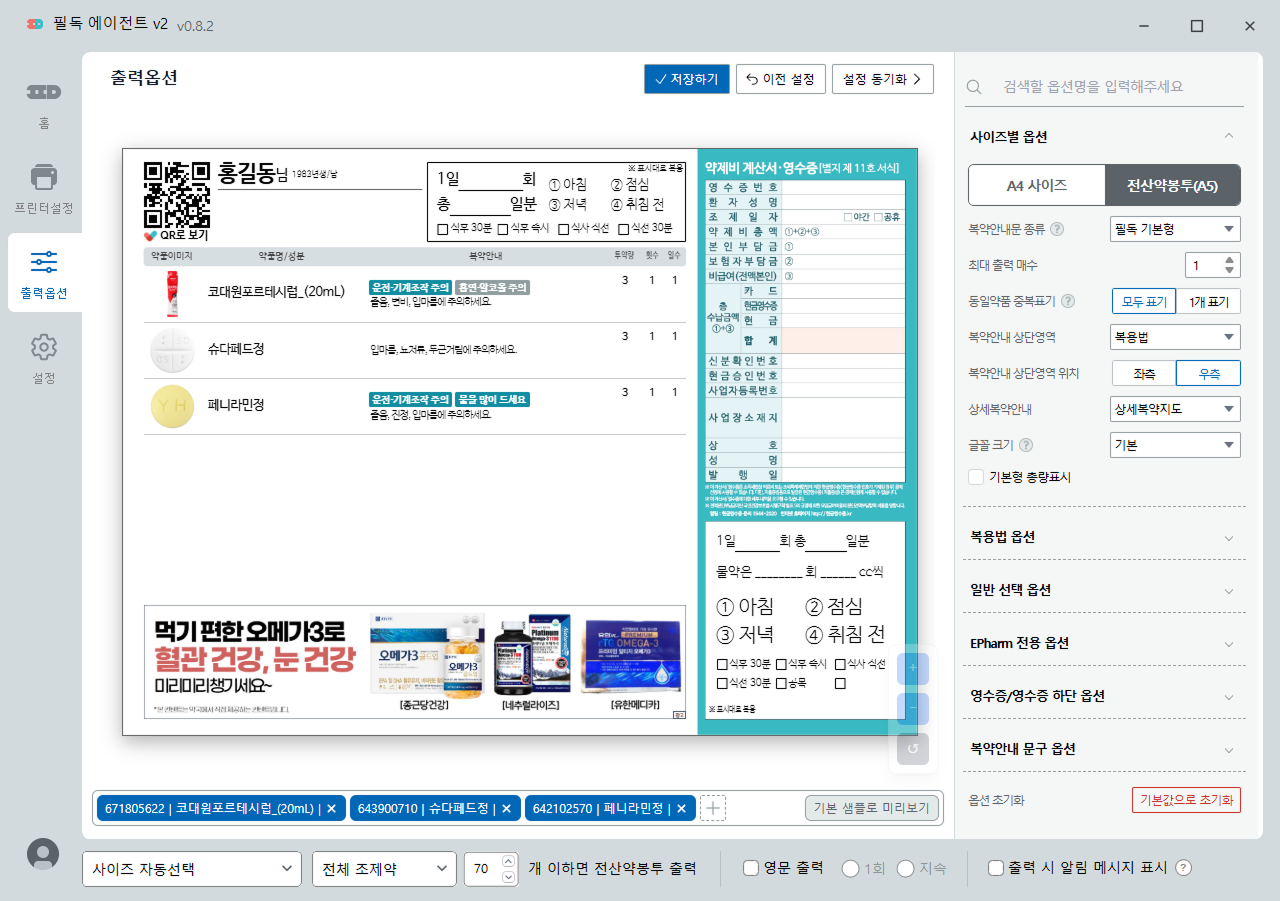The width and height of the screenshot is (1280, 901).
Task: Enable 출력 시 알림 메시지 표시
Action: point(994,869)
